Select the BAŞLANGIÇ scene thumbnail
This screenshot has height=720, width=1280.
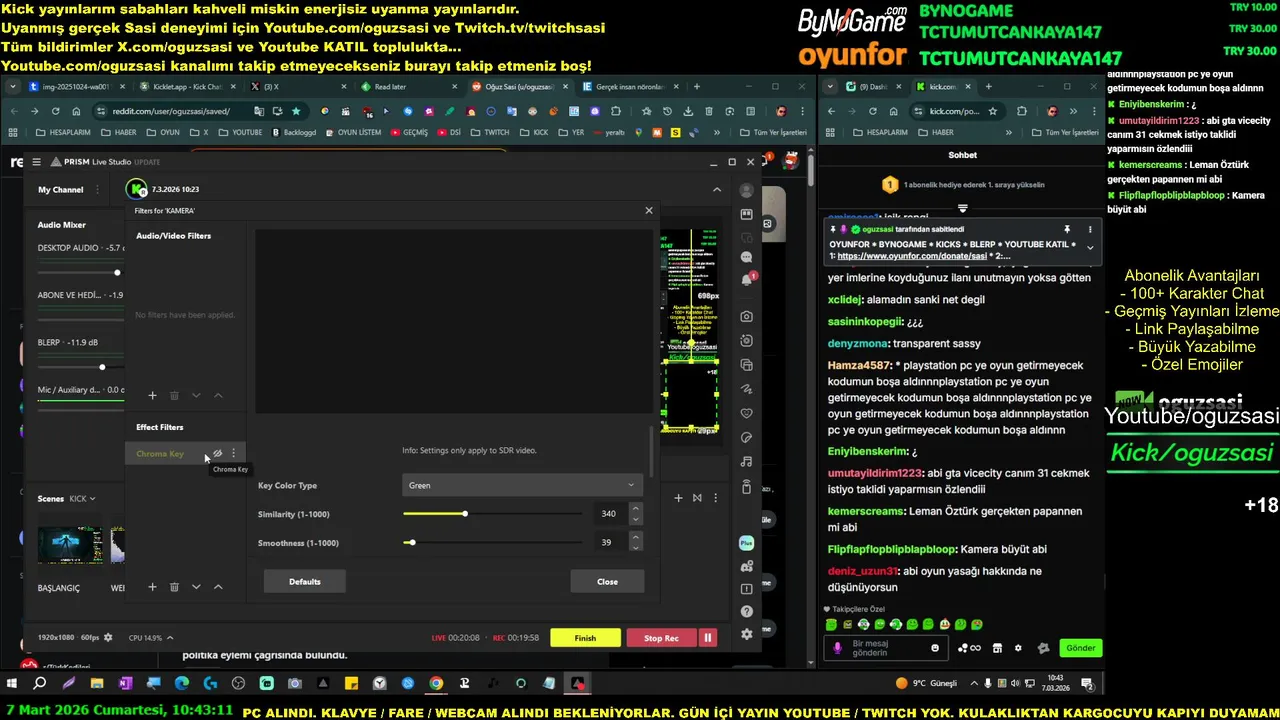[70, 545]
